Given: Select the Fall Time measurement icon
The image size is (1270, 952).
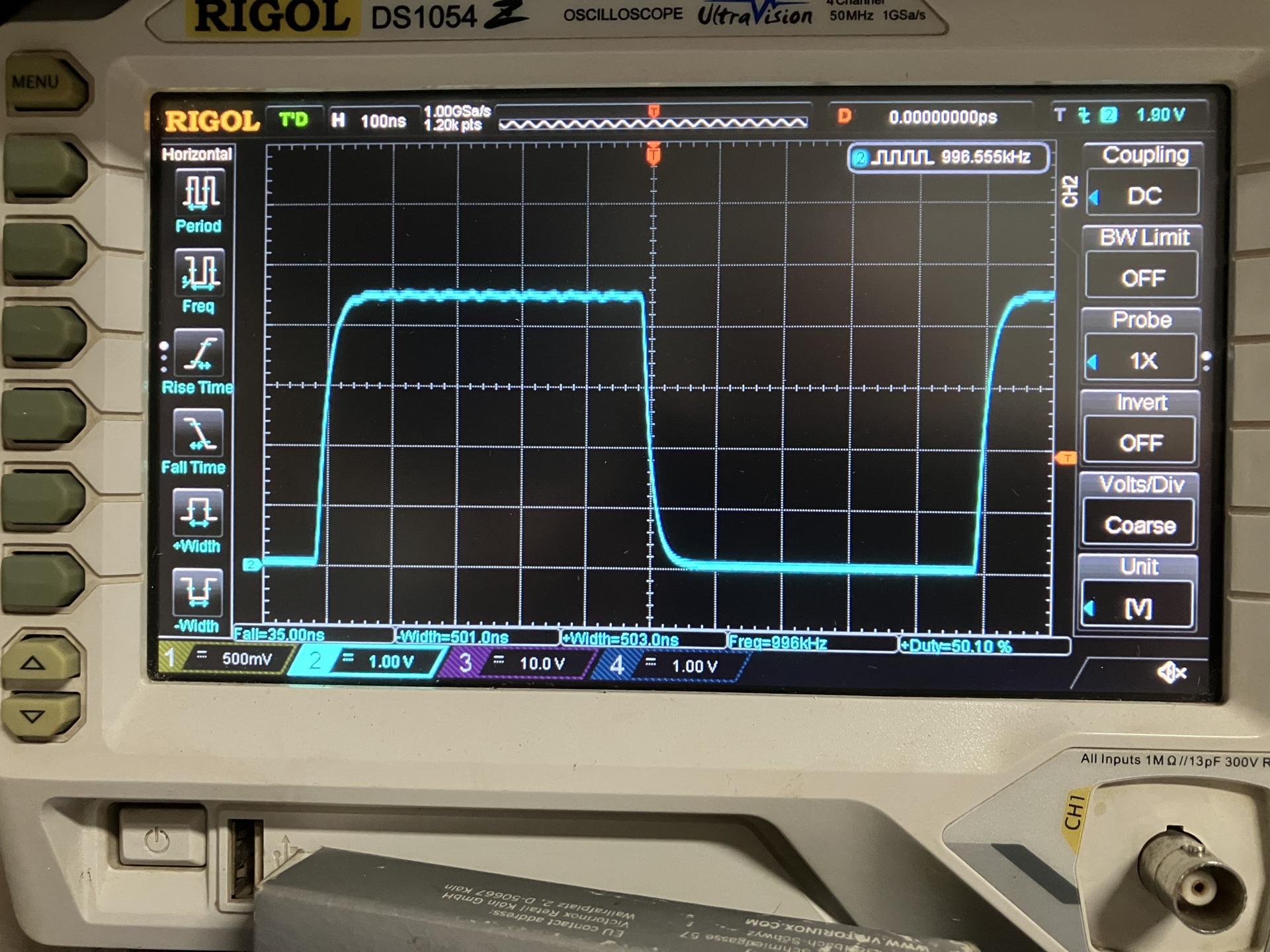Looking at the screenshot, I should [x=198, y=433].
